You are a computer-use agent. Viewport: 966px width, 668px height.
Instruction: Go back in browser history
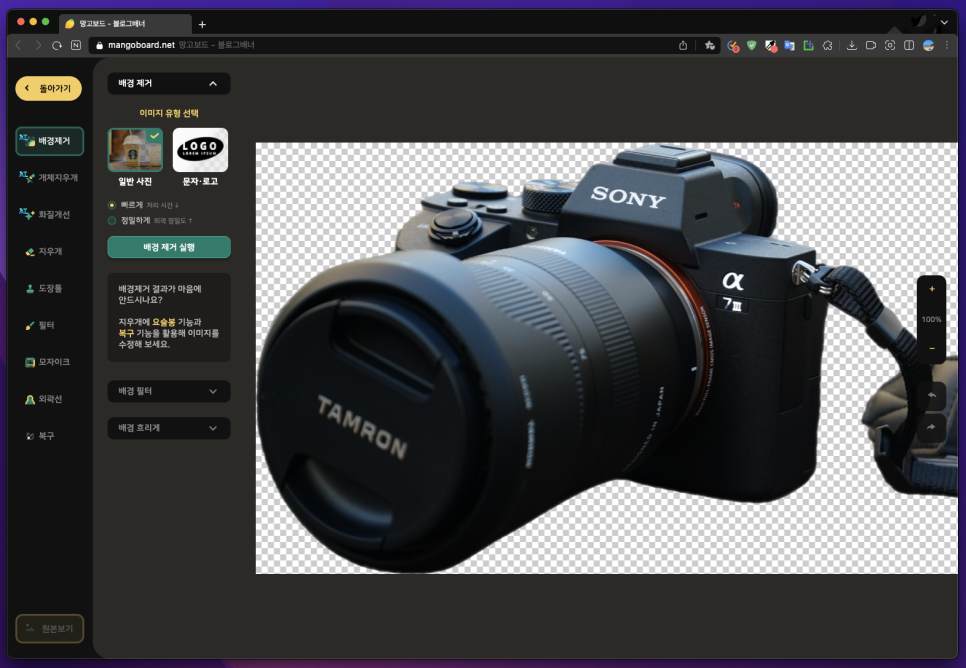[x=18, y=45]
